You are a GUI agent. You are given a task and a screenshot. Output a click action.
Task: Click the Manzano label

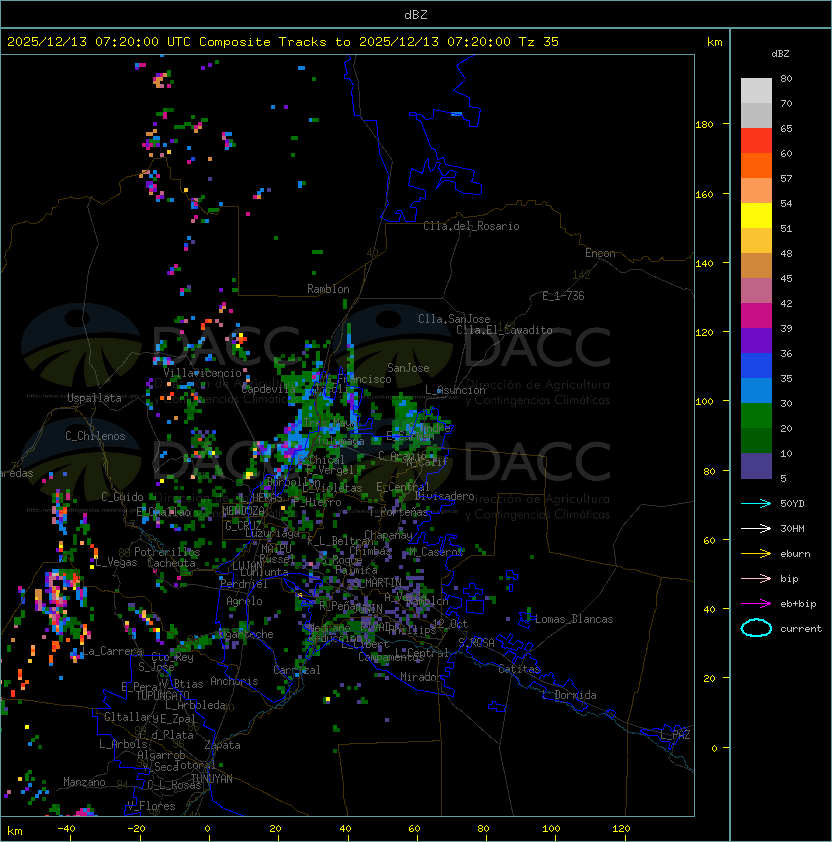[x=84, y=782]
